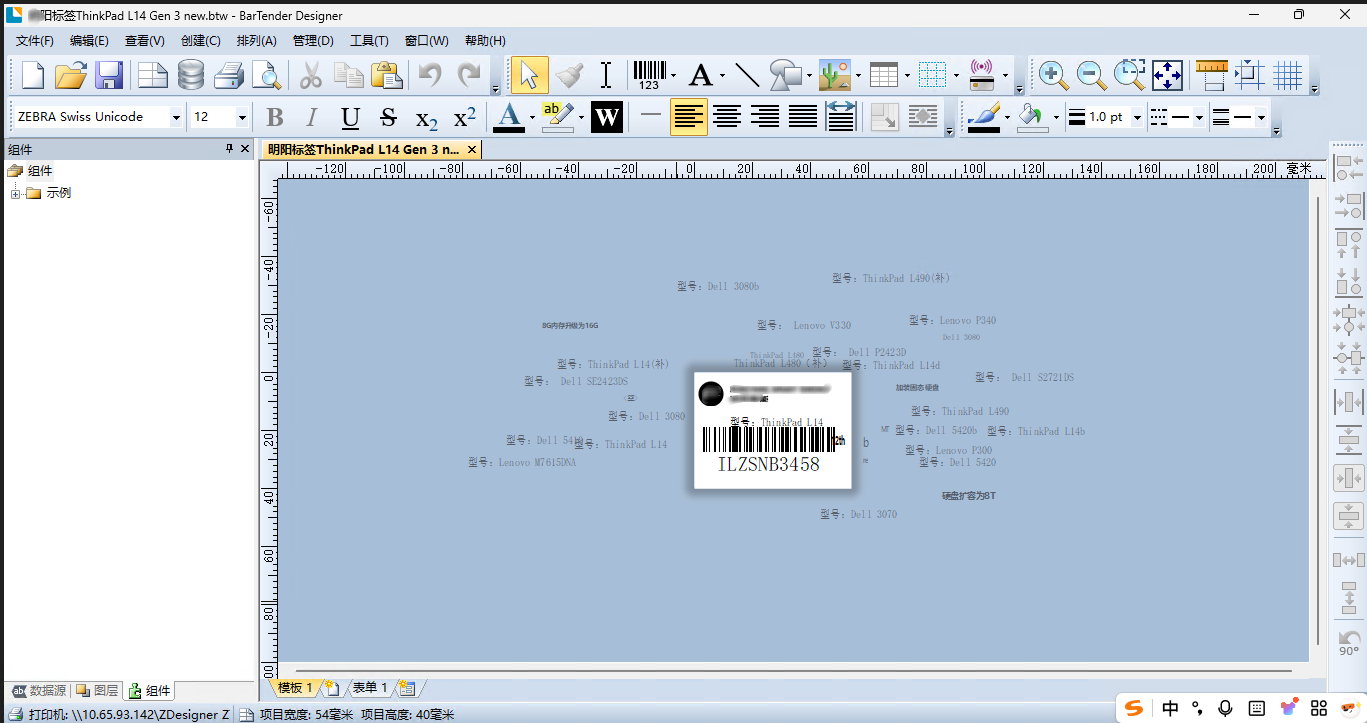This screenshot has height=723, width=1367.
Task: Click the microphone icon in IME bar
Action: (x=1225, y=708)
